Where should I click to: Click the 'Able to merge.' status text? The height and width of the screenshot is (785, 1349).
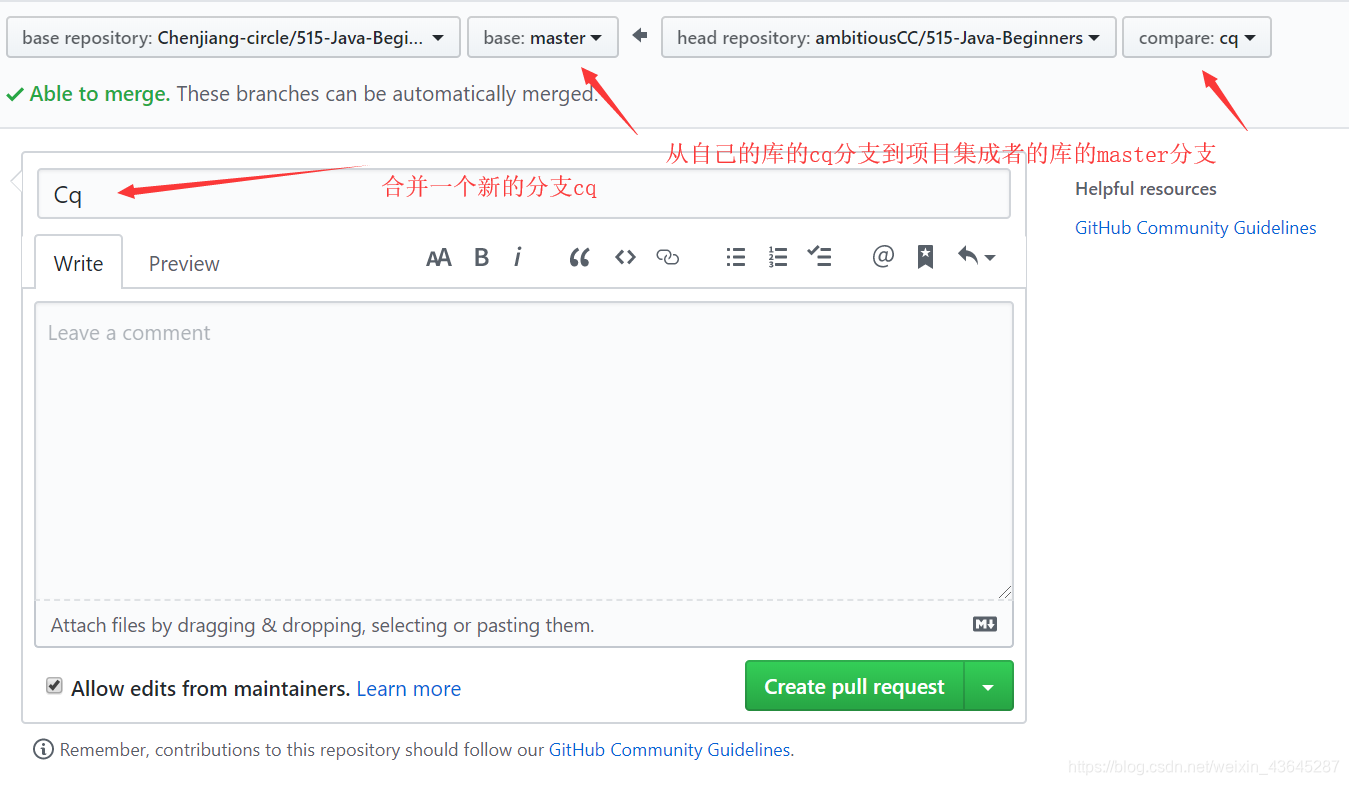(100, 94)
